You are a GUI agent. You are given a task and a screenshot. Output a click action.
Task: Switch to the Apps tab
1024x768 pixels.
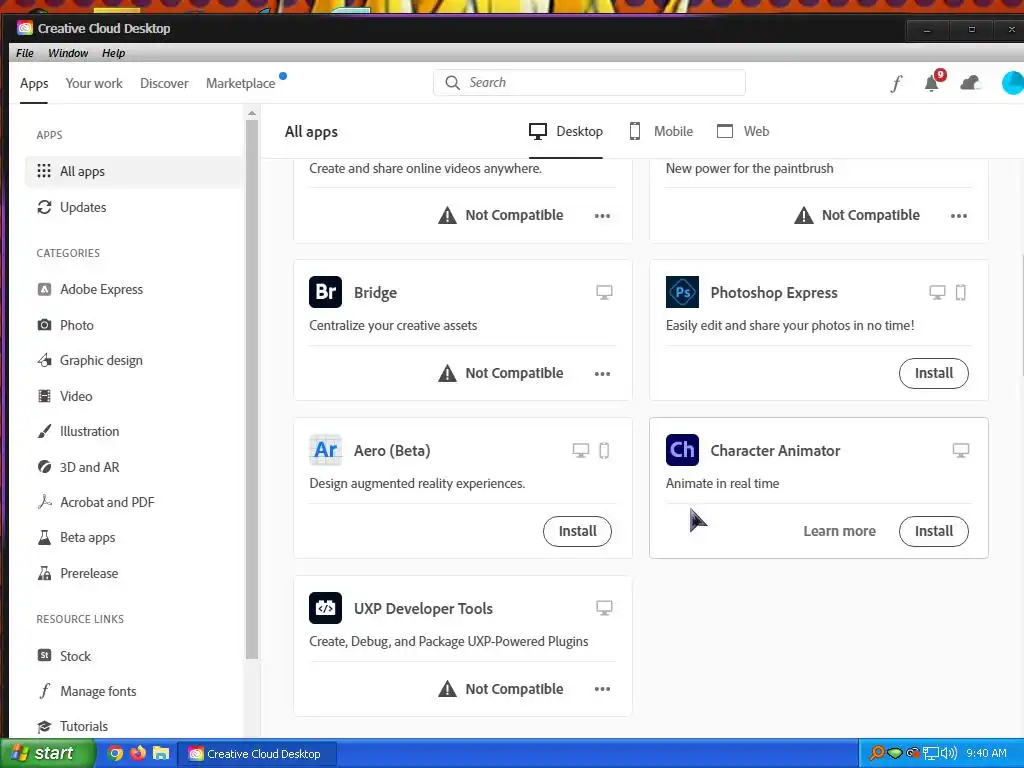(x=34, y=83)
